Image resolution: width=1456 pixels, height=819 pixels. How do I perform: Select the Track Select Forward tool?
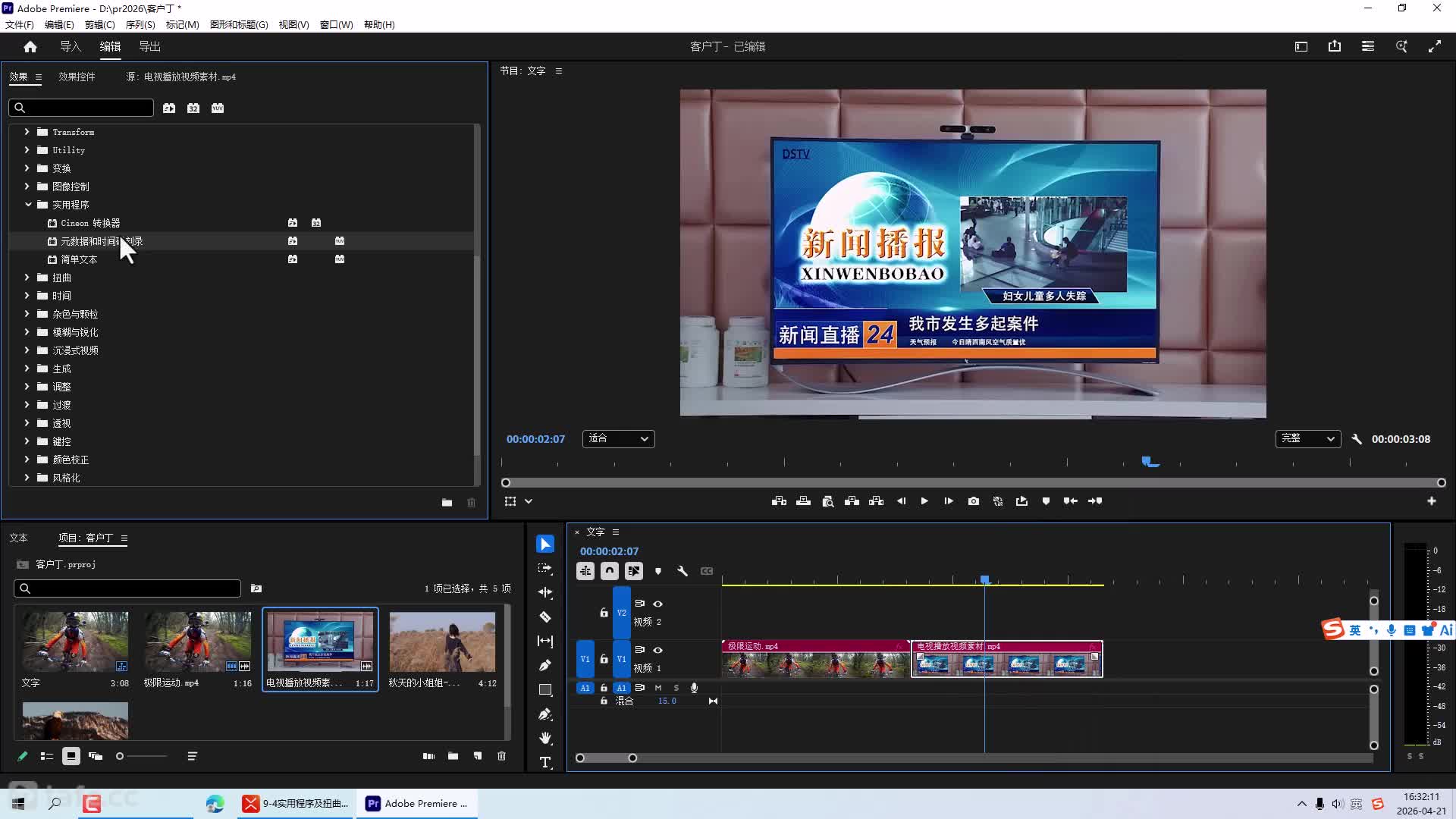point(544,568)
